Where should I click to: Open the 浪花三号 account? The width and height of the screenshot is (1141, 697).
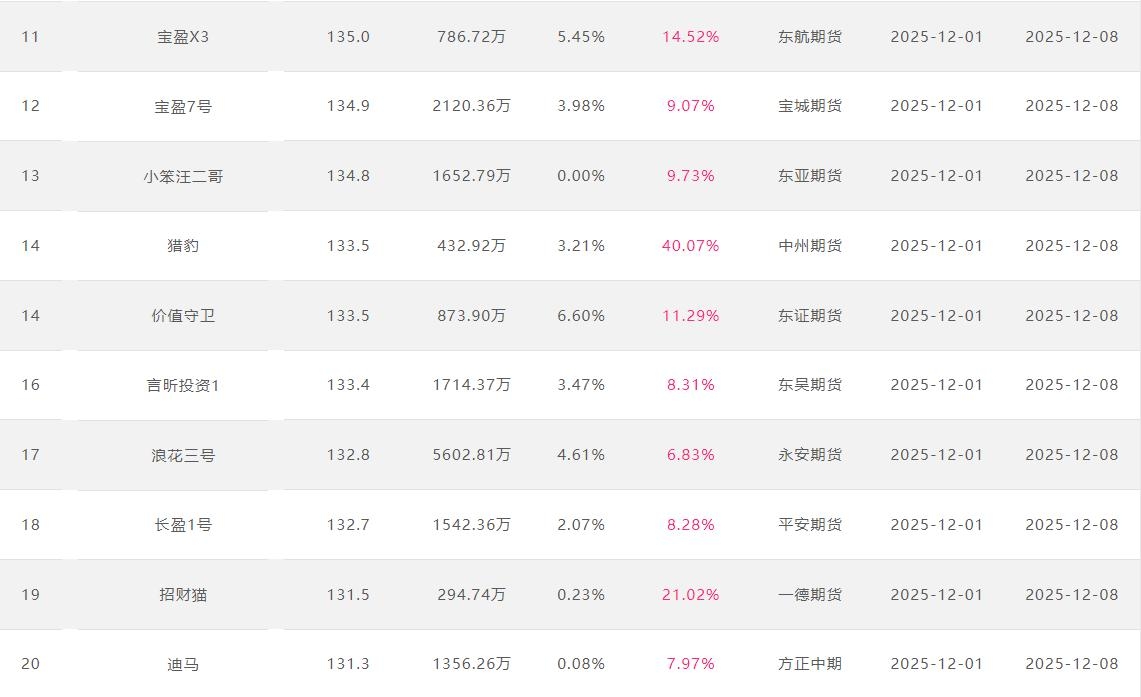[183, 455]
